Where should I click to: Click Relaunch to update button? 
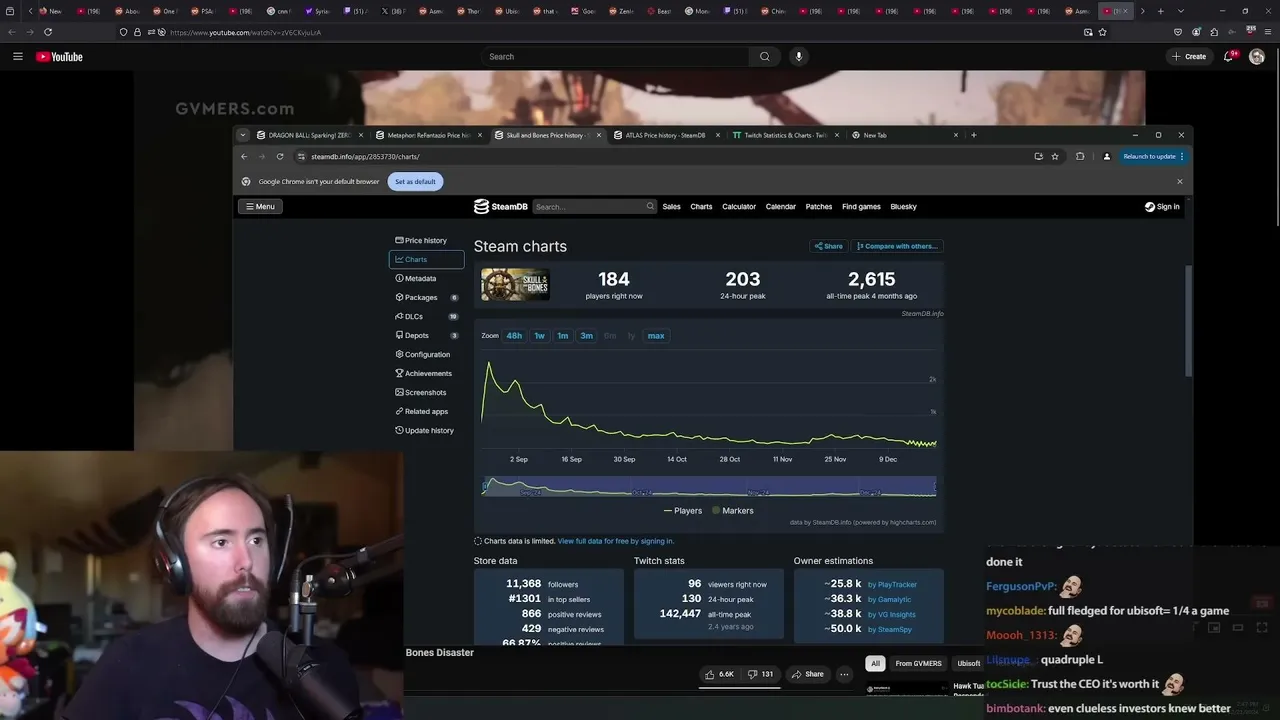(1153, 157)
